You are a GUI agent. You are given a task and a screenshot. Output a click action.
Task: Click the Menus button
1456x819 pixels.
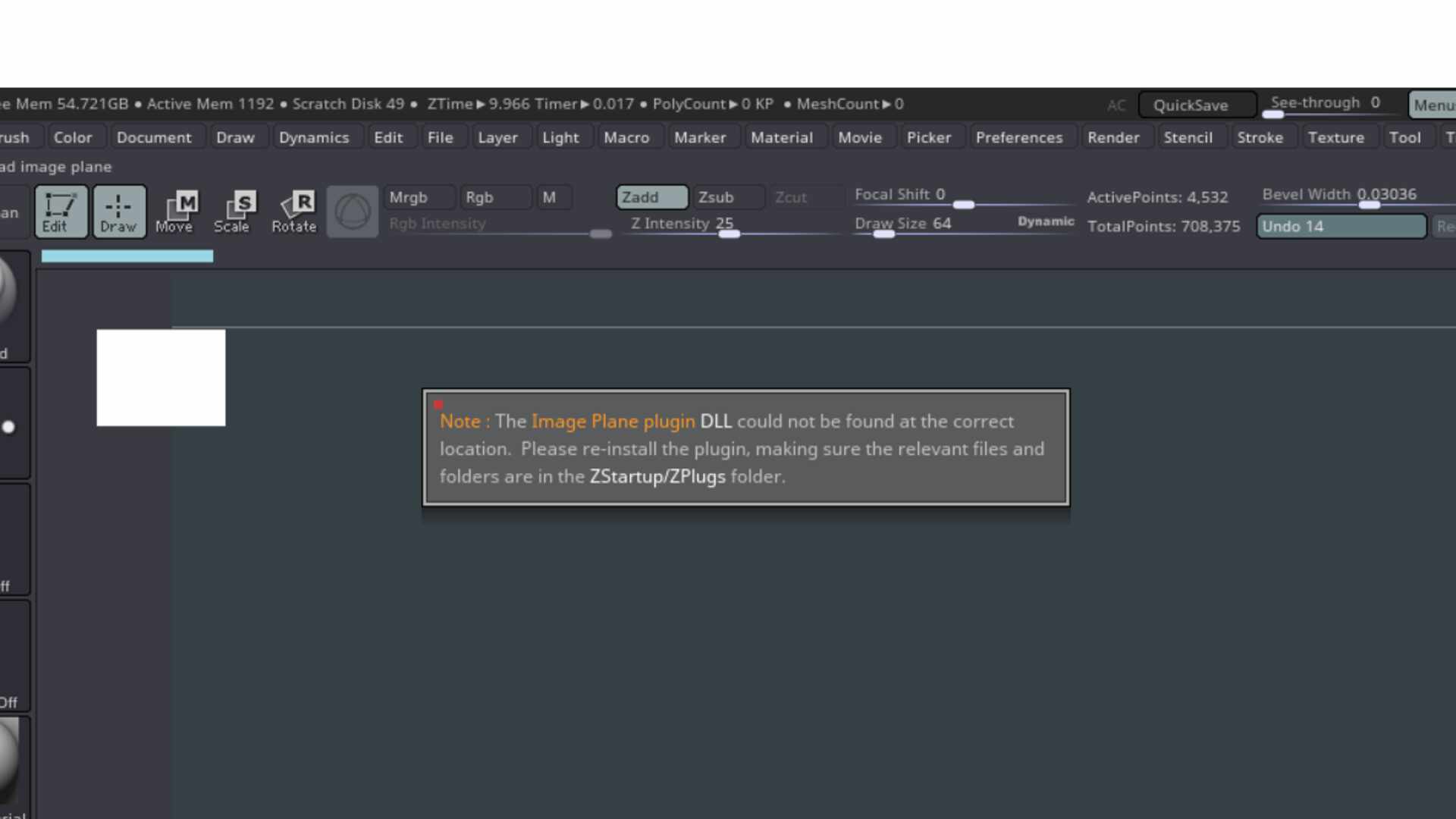tap(1432, 105)
